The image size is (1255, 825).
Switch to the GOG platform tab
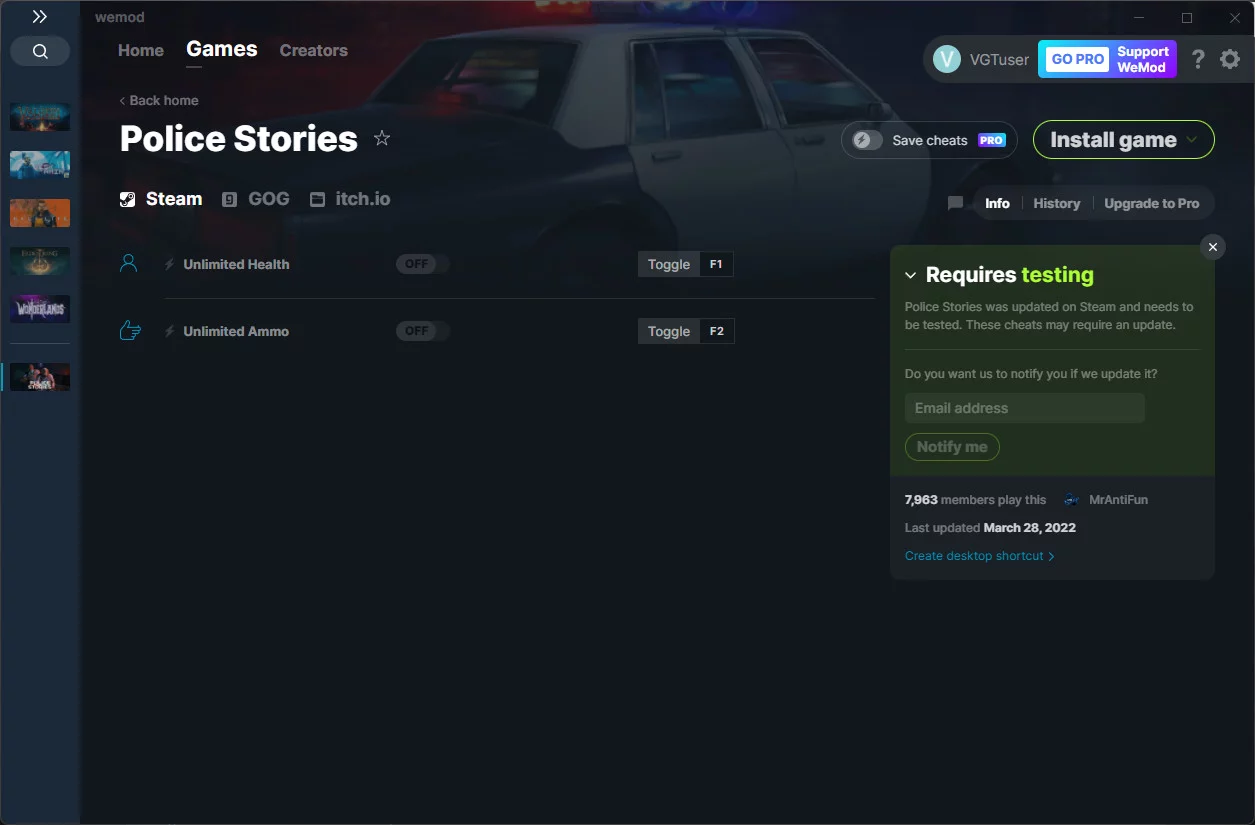tap(256, 199)
